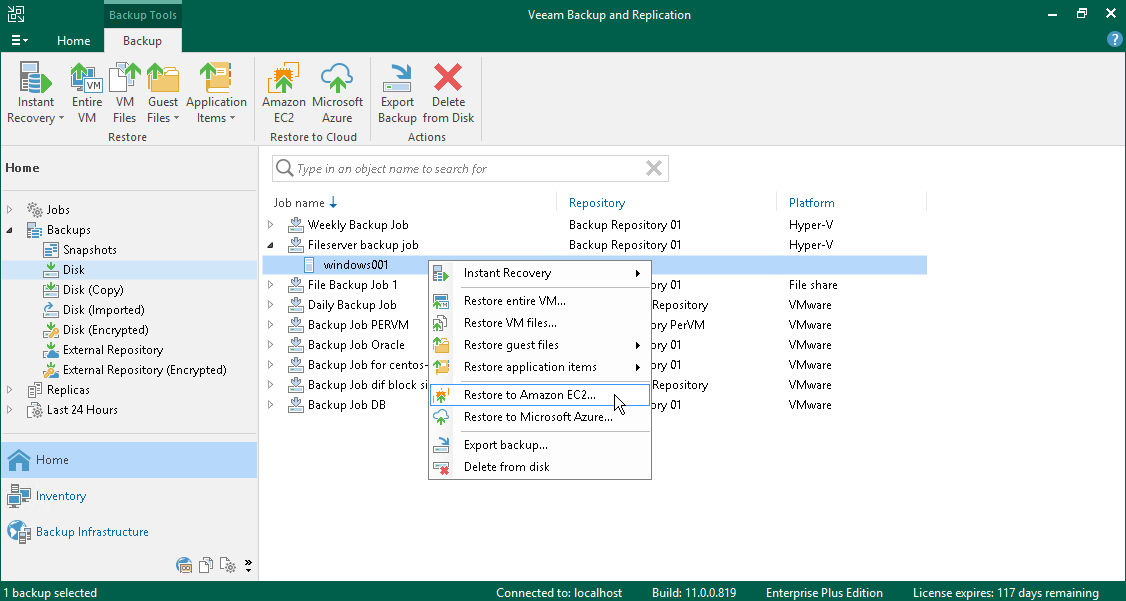Sort by the Platform column header
The height and width of the screenshot is (601, 1126).
pyautogui.click(x=811, y=203)
